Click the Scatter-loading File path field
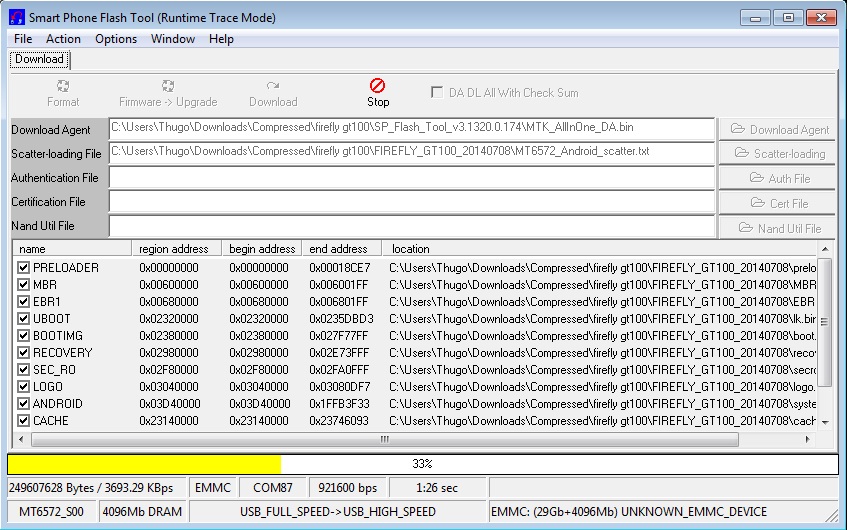Screen dimensions: 847x530 point(412,153)
